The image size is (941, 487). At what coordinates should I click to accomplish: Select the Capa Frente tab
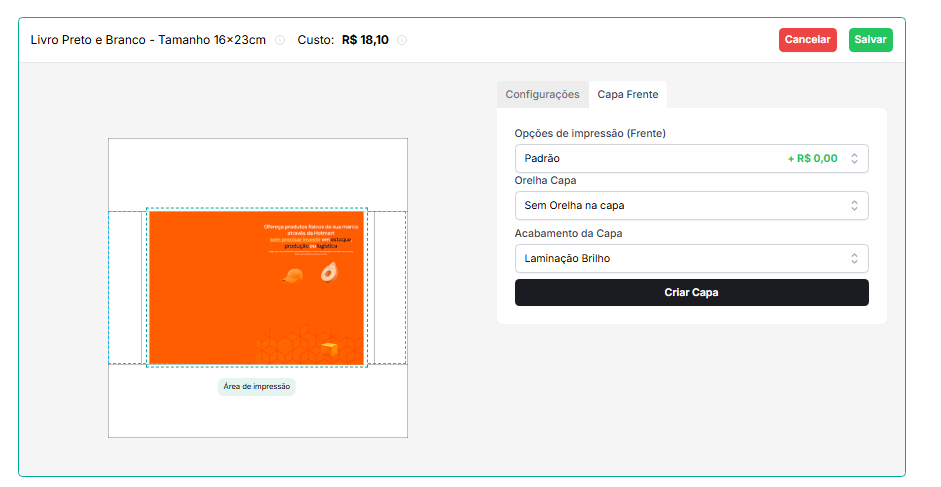pyautogui.click(x=628, y=94)
